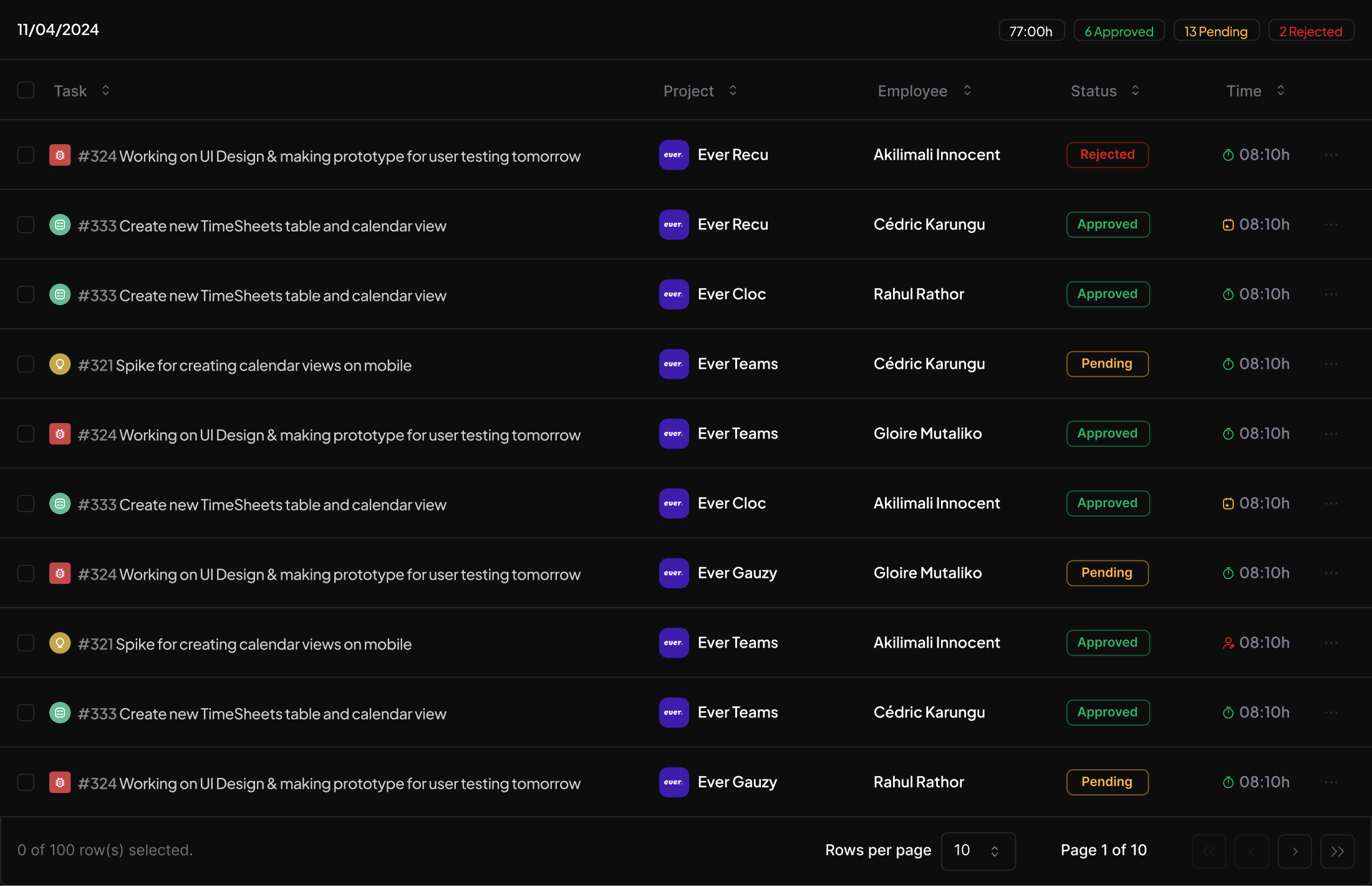This screenshot has width=1372, height=886.
Task: Click the Ever Recu logo in the Rejected row
Action: click(x=674, y=155)
